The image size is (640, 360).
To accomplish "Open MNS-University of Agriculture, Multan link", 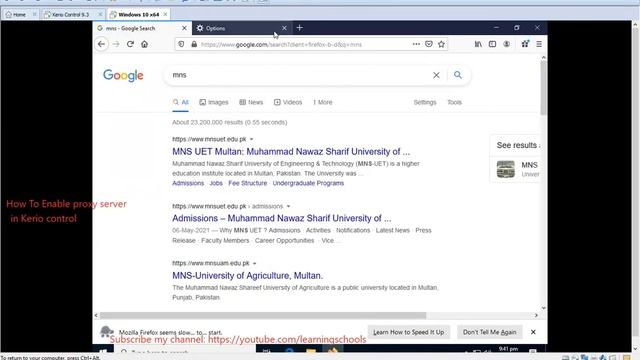I will [x=248, y=276].
